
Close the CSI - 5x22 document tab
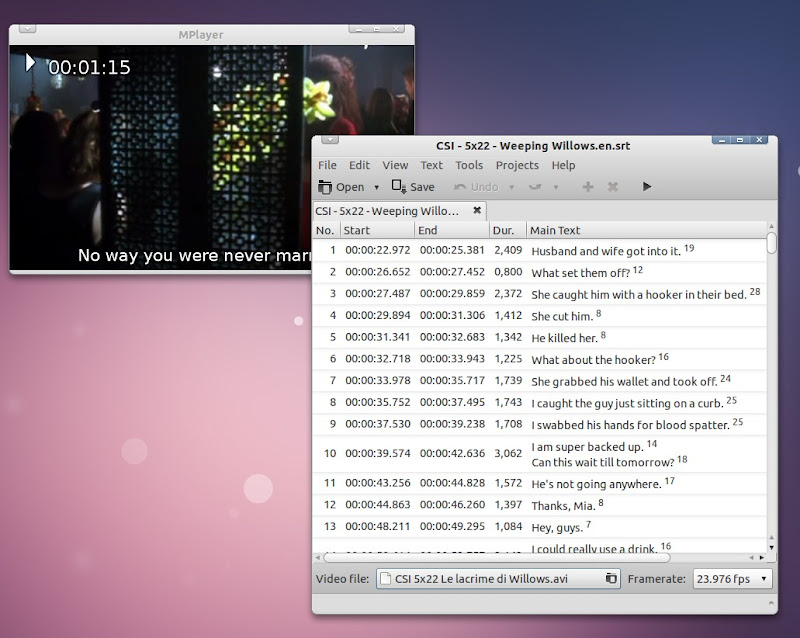point(477,210)
